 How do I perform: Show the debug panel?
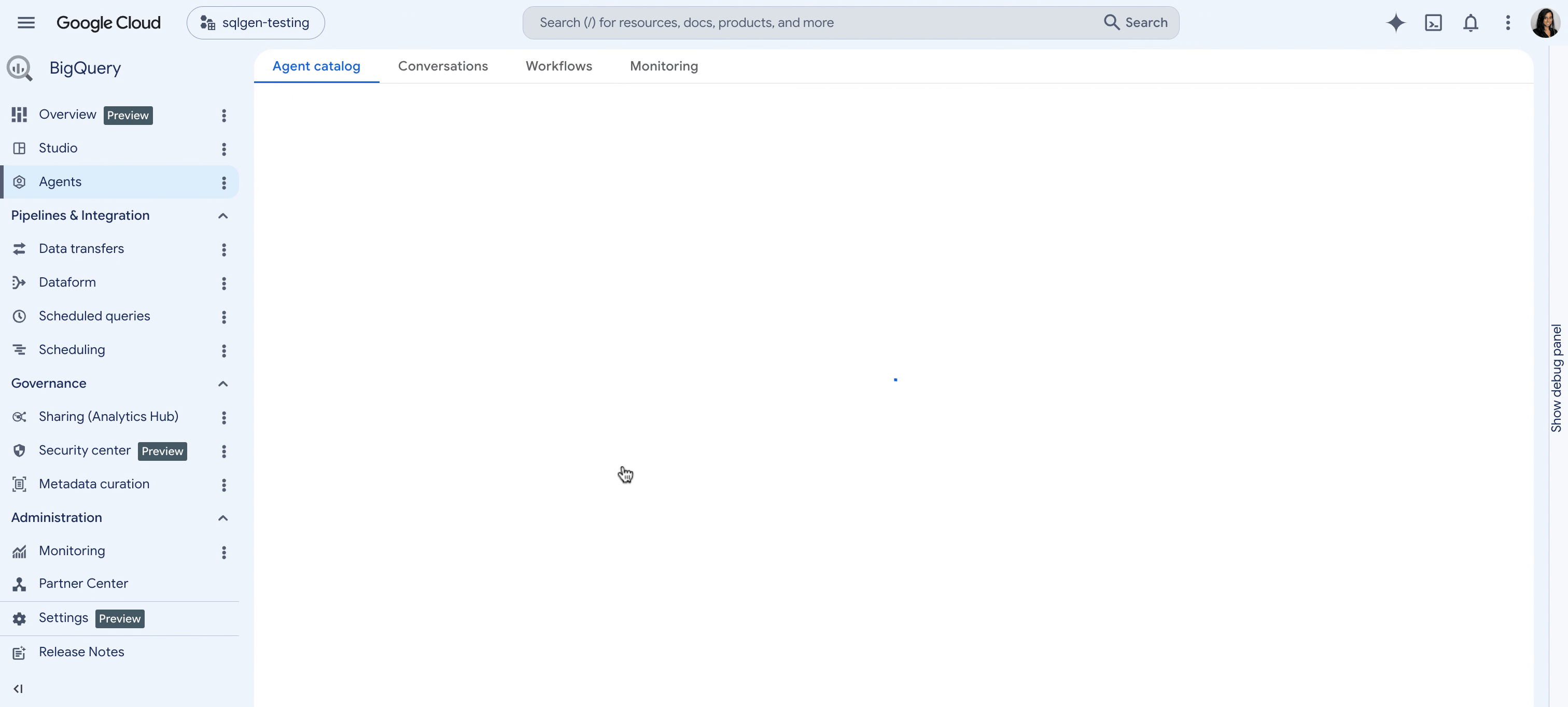pos(1557,378)
